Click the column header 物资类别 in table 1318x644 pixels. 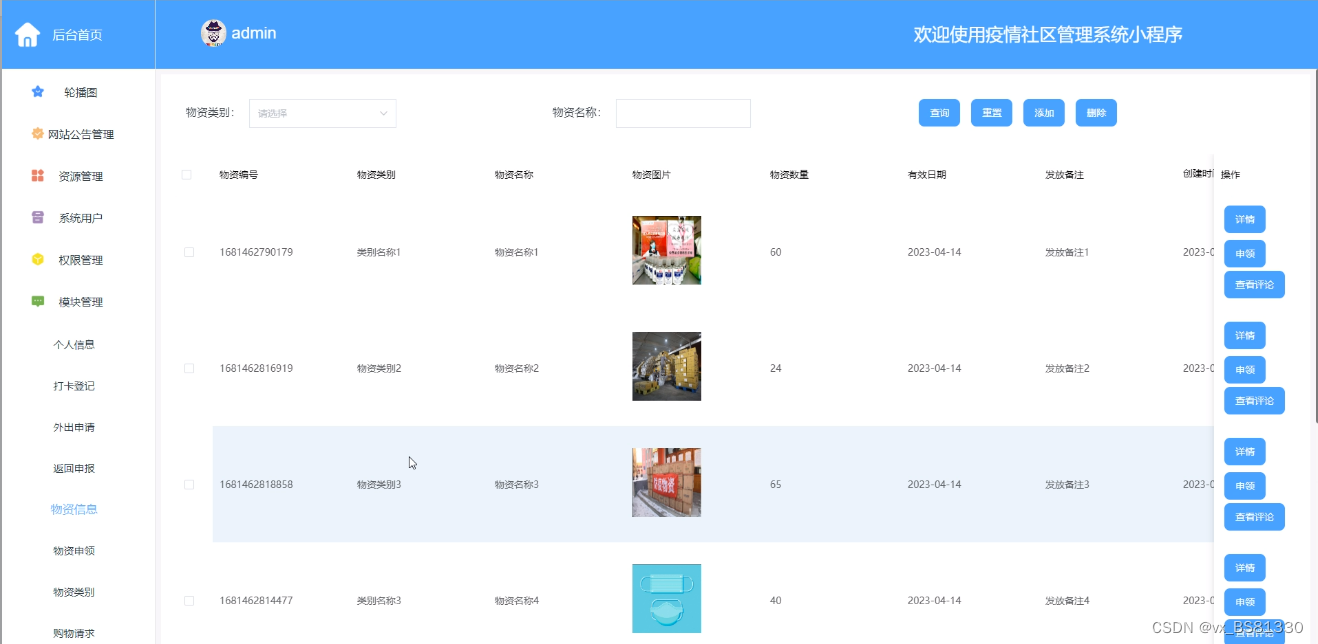[376, 175]
